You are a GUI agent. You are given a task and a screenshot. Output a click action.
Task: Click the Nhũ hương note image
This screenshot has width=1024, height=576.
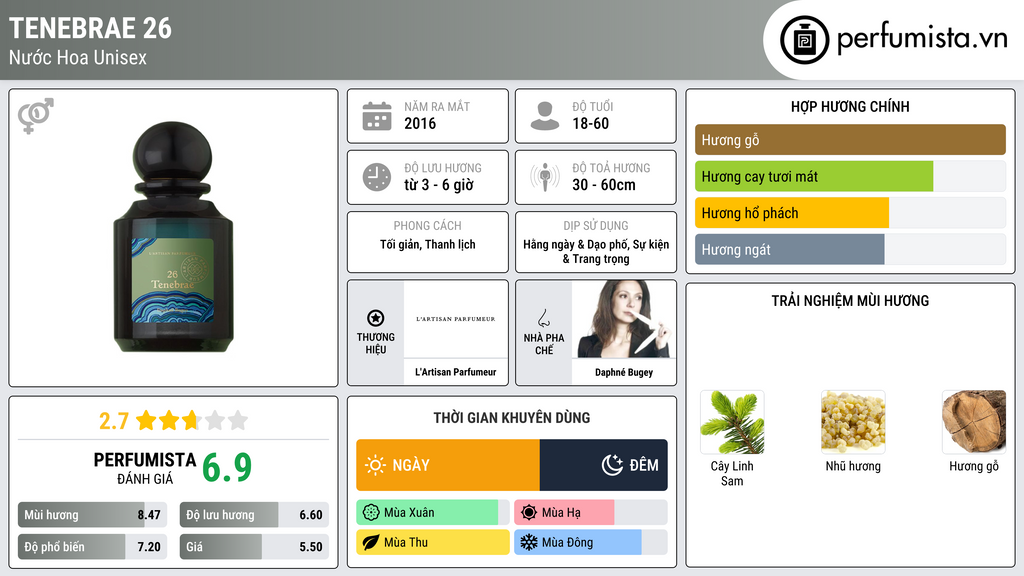853,422
